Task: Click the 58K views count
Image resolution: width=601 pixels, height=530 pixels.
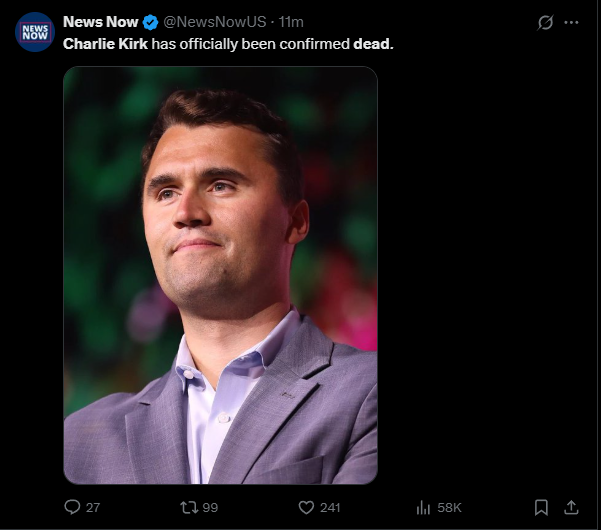Action: coord(448,508)
